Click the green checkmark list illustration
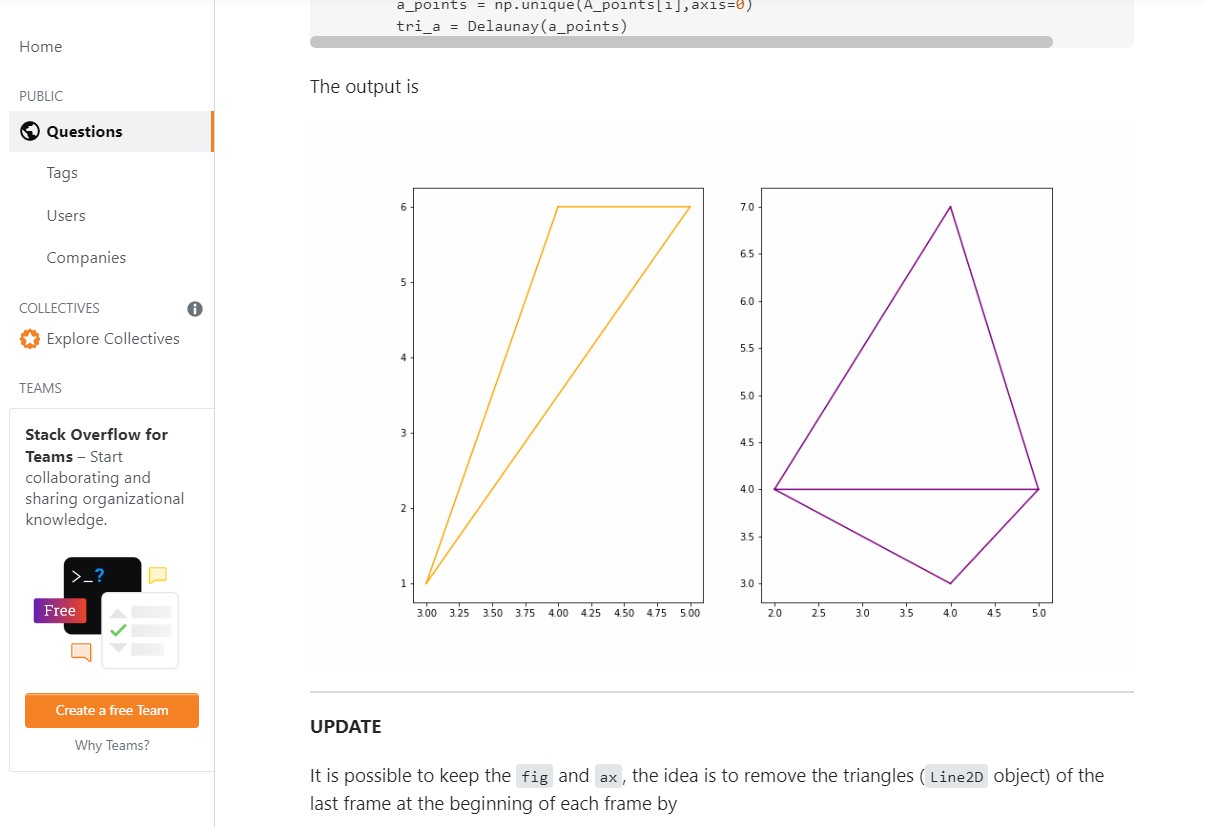 pyautogui.click(x=140, y=630)
